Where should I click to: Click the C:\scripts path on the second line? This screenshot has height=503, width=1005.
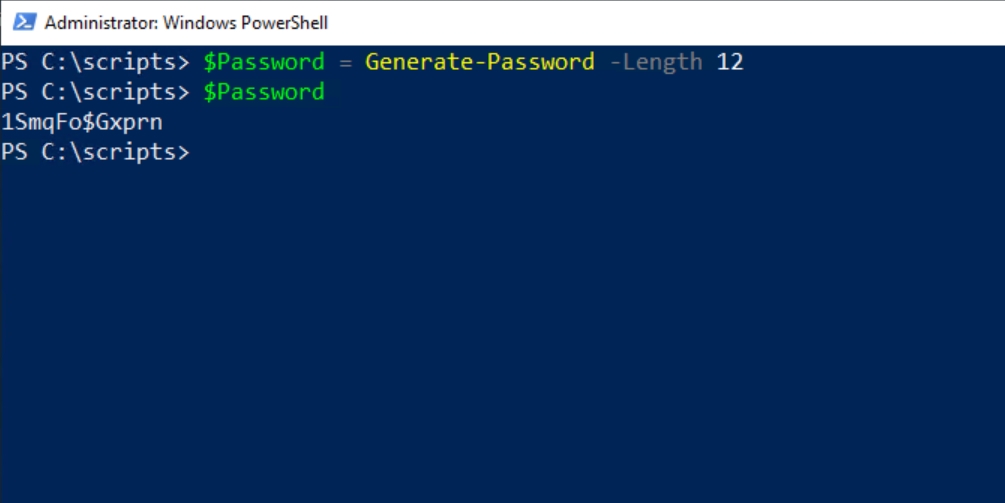(x=109, y=92)
